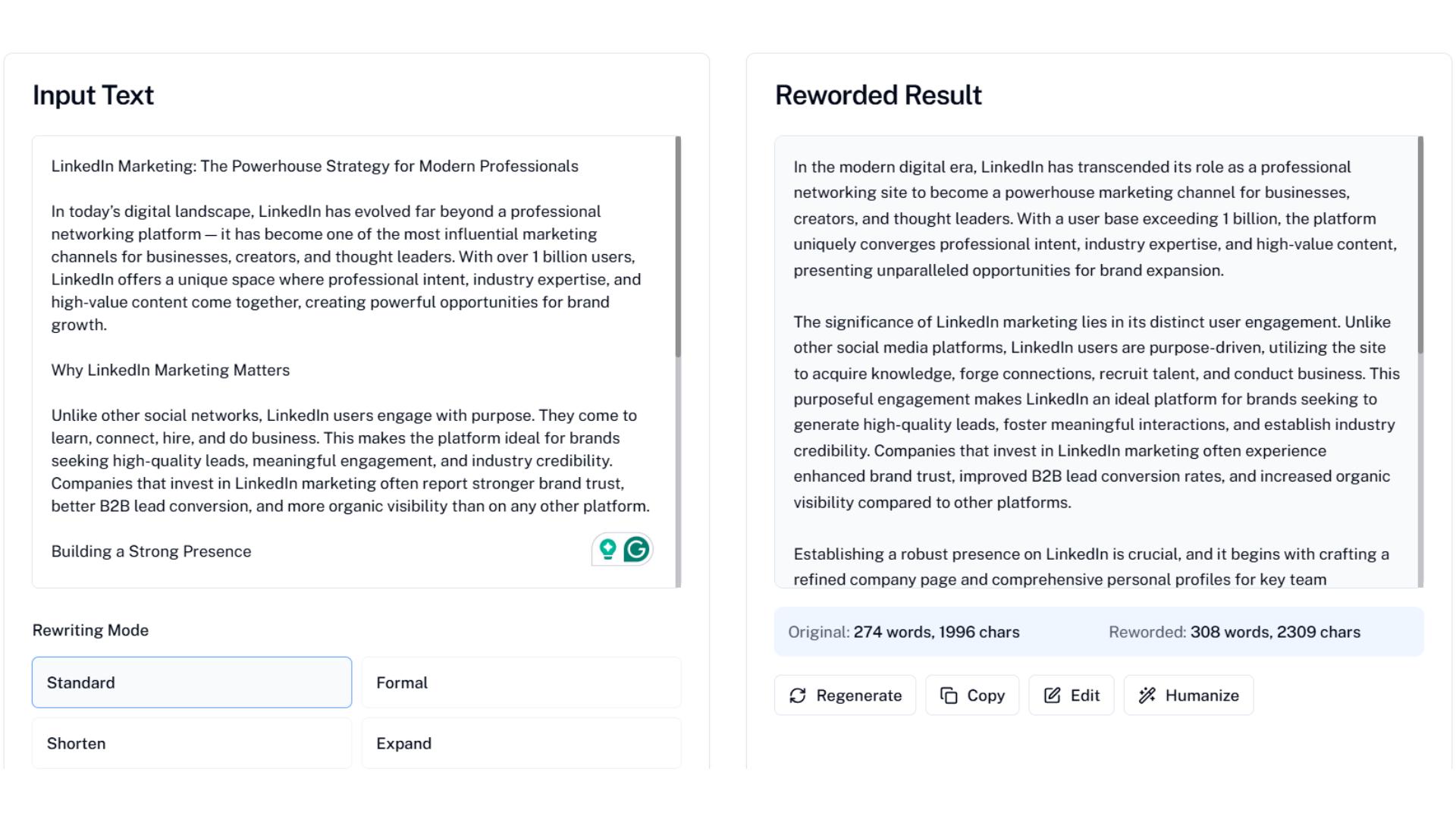Screen dimensions: 1456x819
Task: Click the Copy icon for reworded result
Action: [949, 695]
